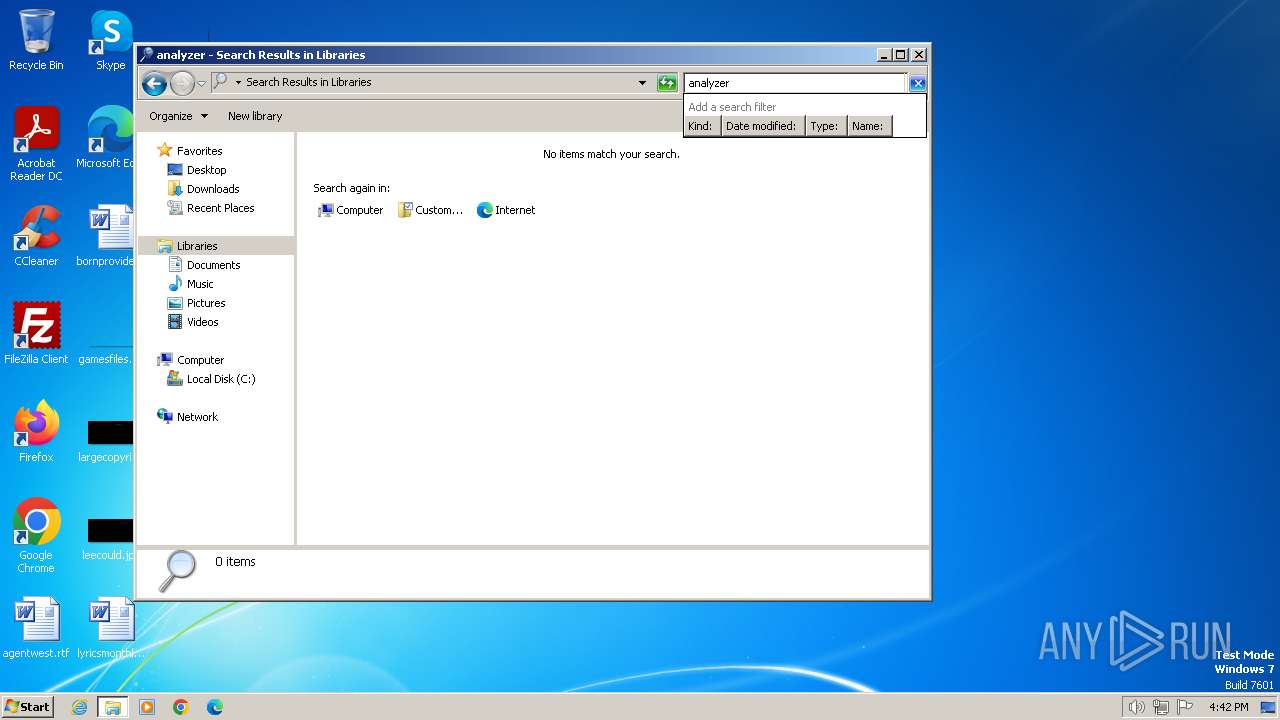Image resolution: width=1280 pixels, height=720 pixels.
Task: Click the volume speaker tray icon
Action: (1136, 707)
